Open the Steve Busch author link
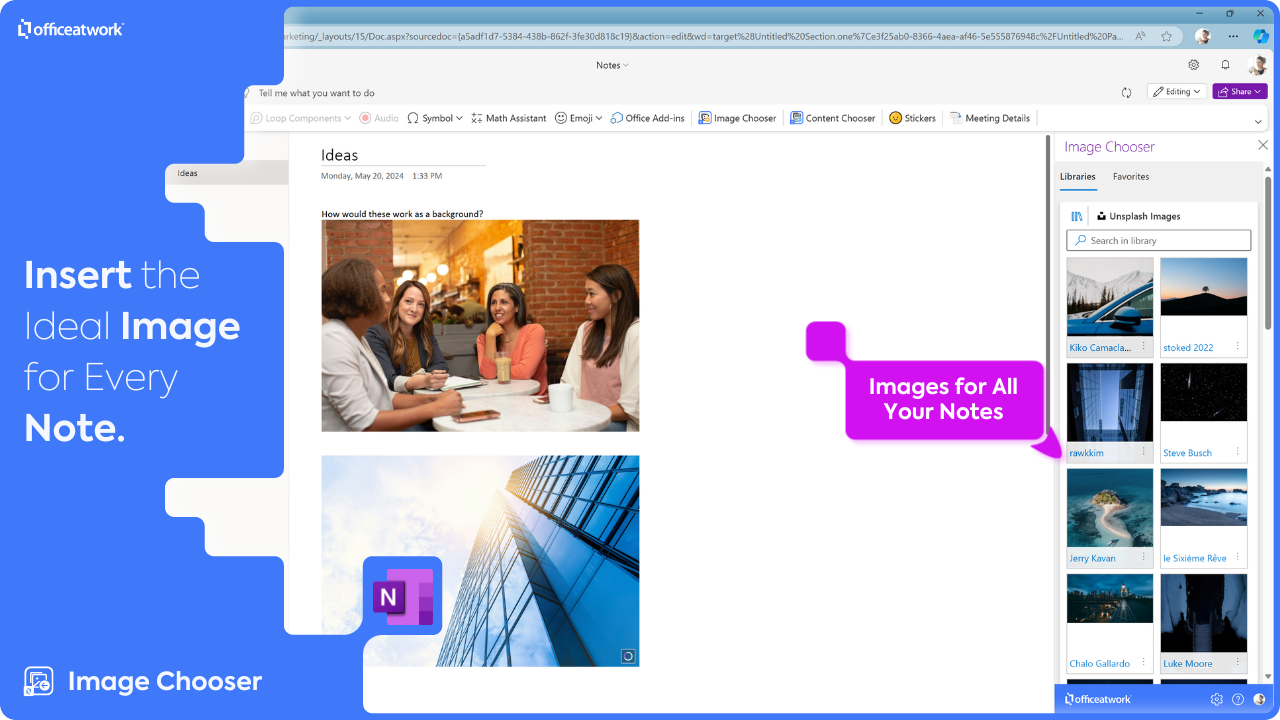Screen dimensions: 1280x720 tap(1187, 453)
